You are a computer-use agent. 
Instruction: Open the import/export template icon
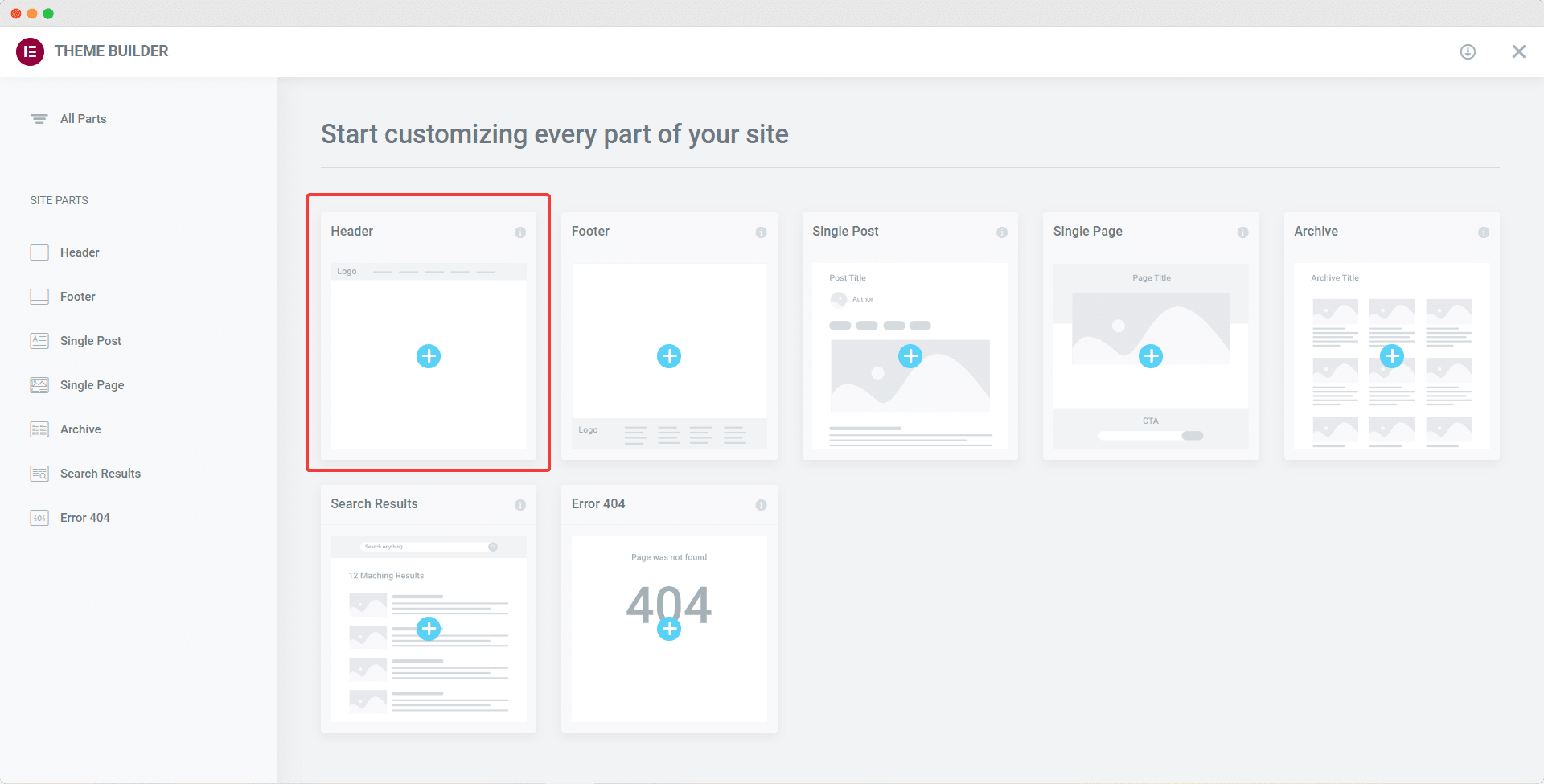coord(1467,51)
